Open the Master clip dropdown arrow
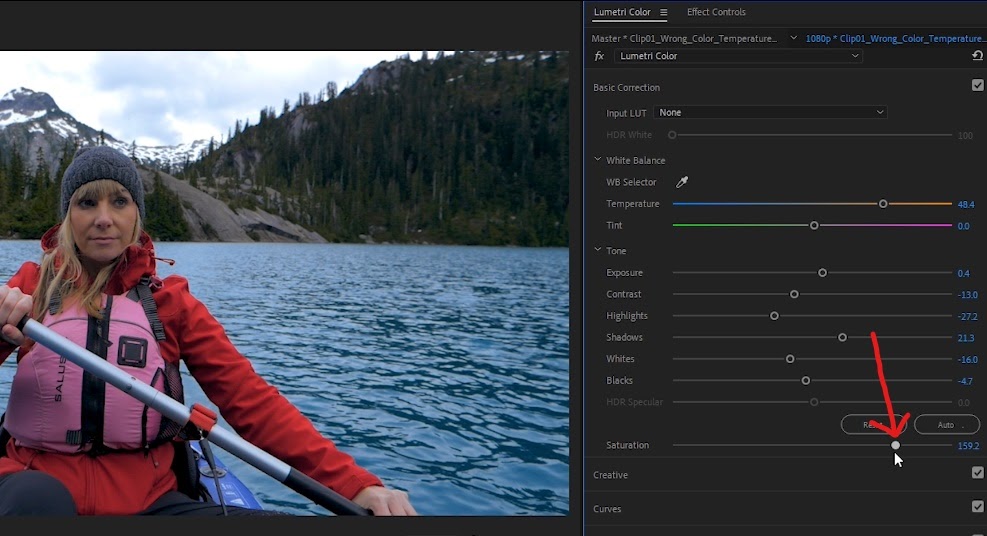The height and width of the screenshot is (536, 987). [x=794, y=38]
